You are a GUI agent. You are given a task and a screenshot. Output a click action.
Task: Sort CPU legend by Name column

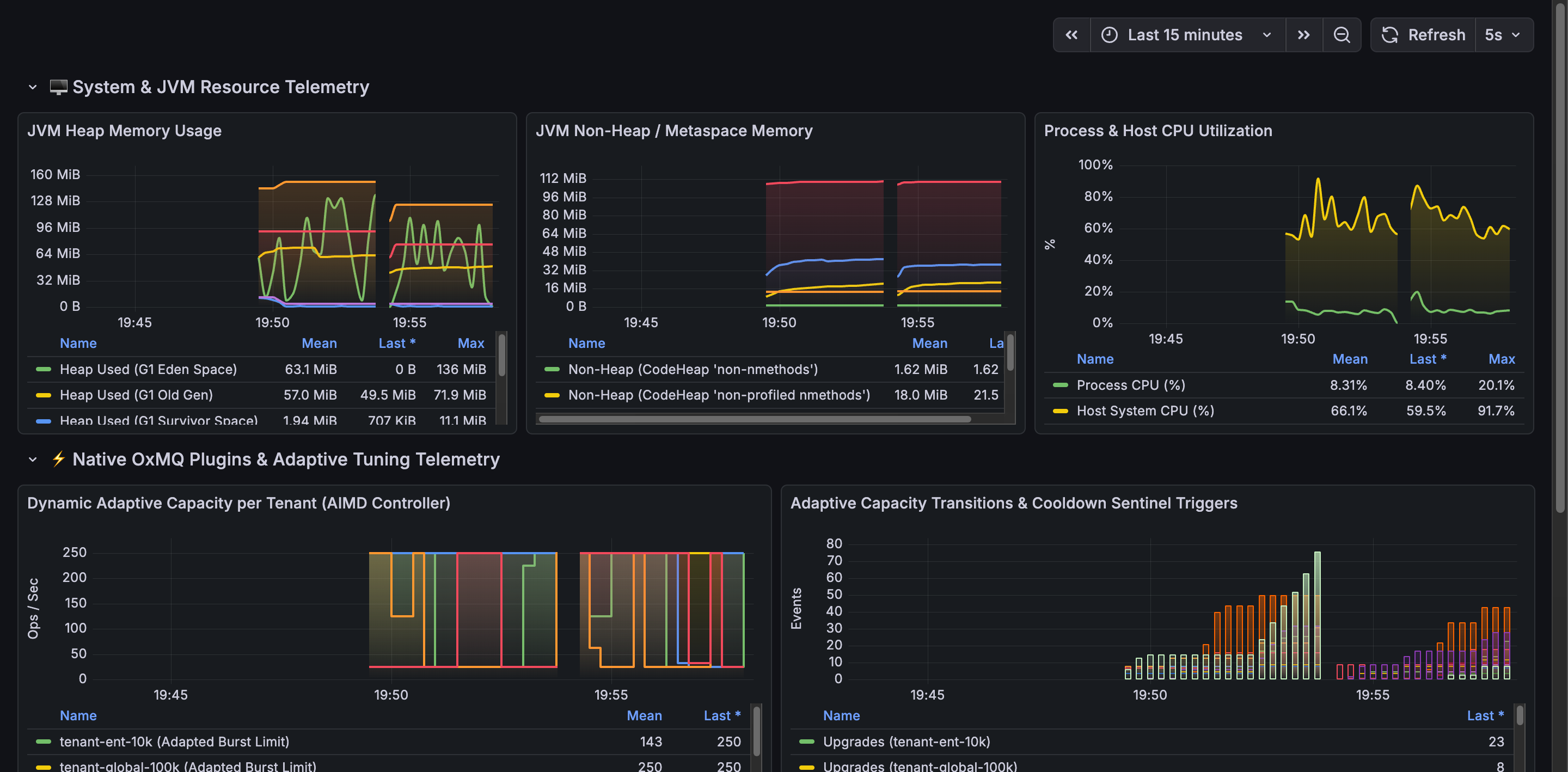pyautogui.click(x=1095, y=359)
